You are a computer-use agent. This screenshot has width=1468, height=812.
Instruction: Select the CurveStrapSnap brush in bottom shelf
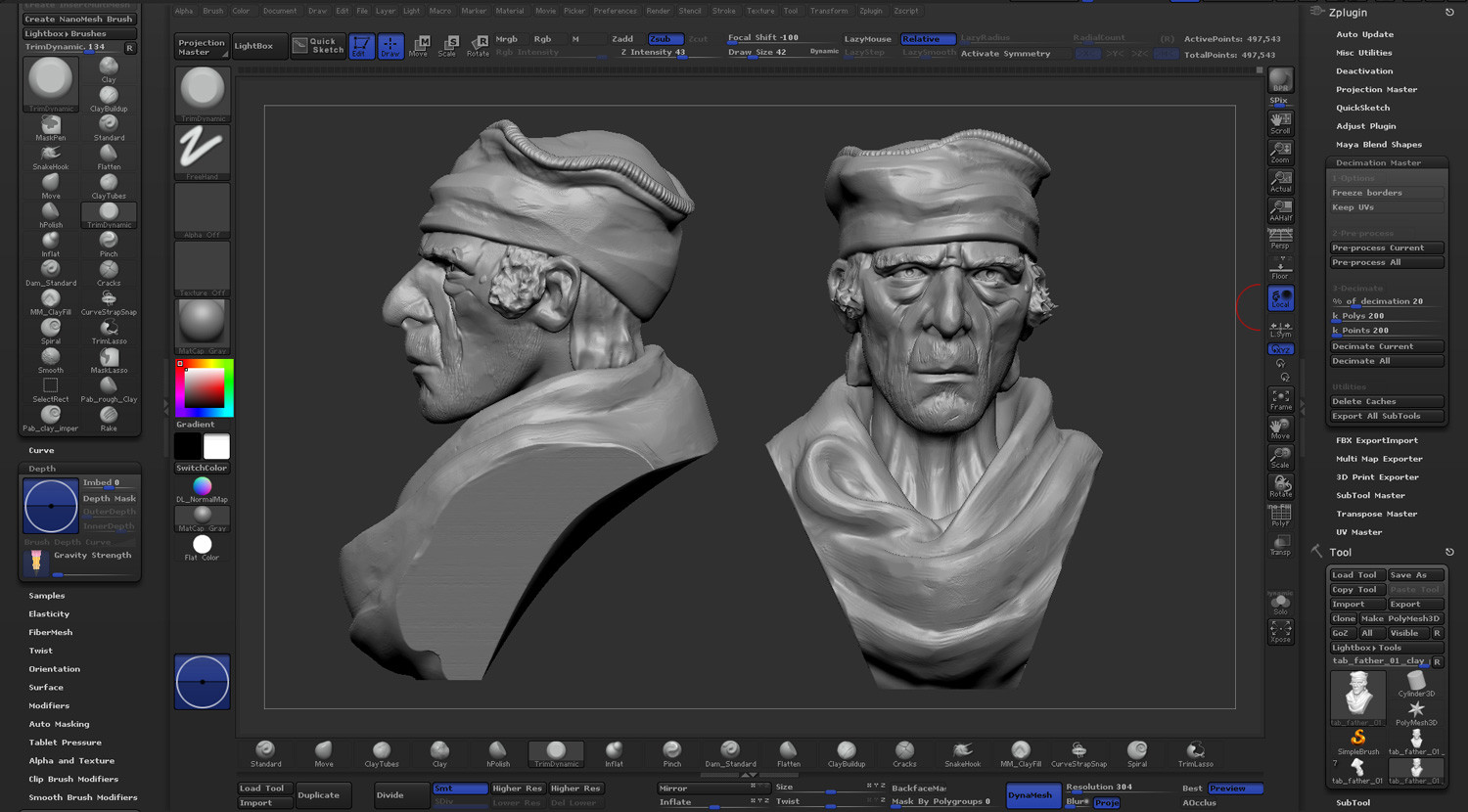click(1078, 753)
